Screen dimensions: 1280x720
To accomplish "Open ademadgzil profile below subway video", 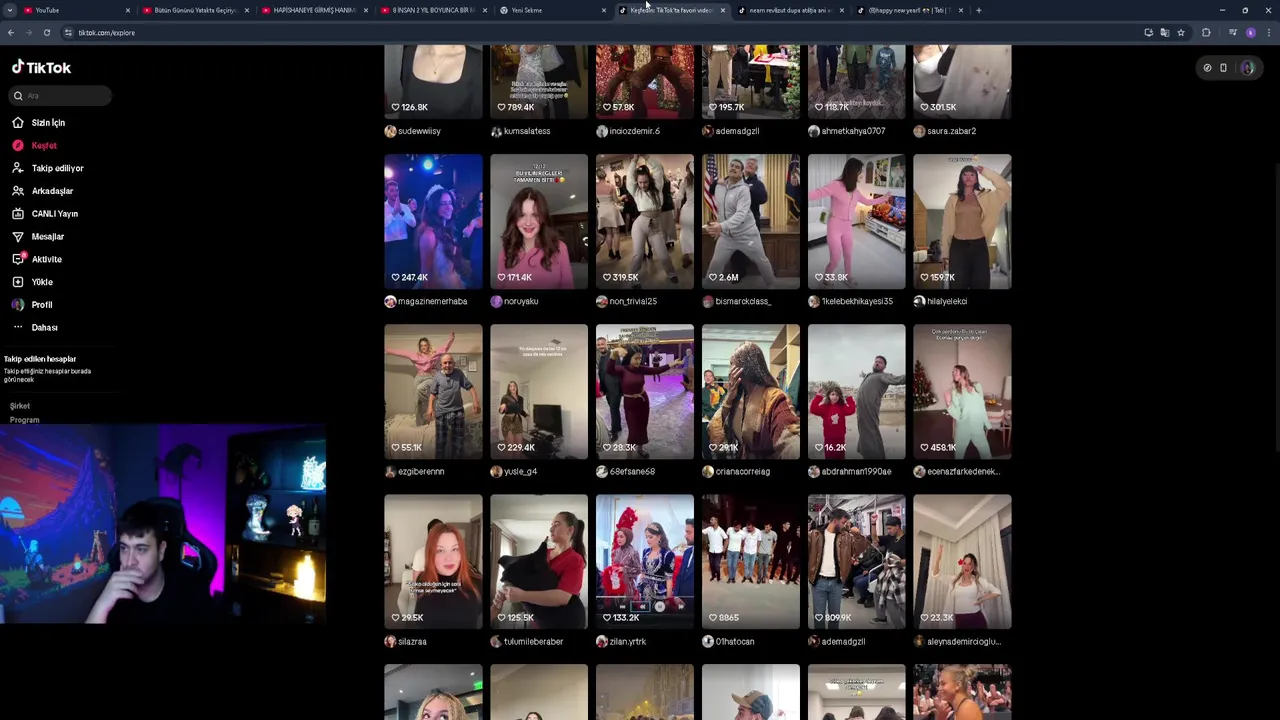I will [x=843, y=642].
